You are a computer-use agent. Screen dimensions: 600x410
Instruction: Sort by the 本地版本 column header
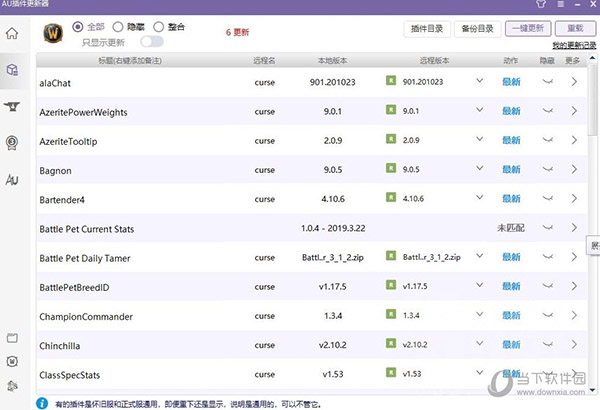coord(333,60)
